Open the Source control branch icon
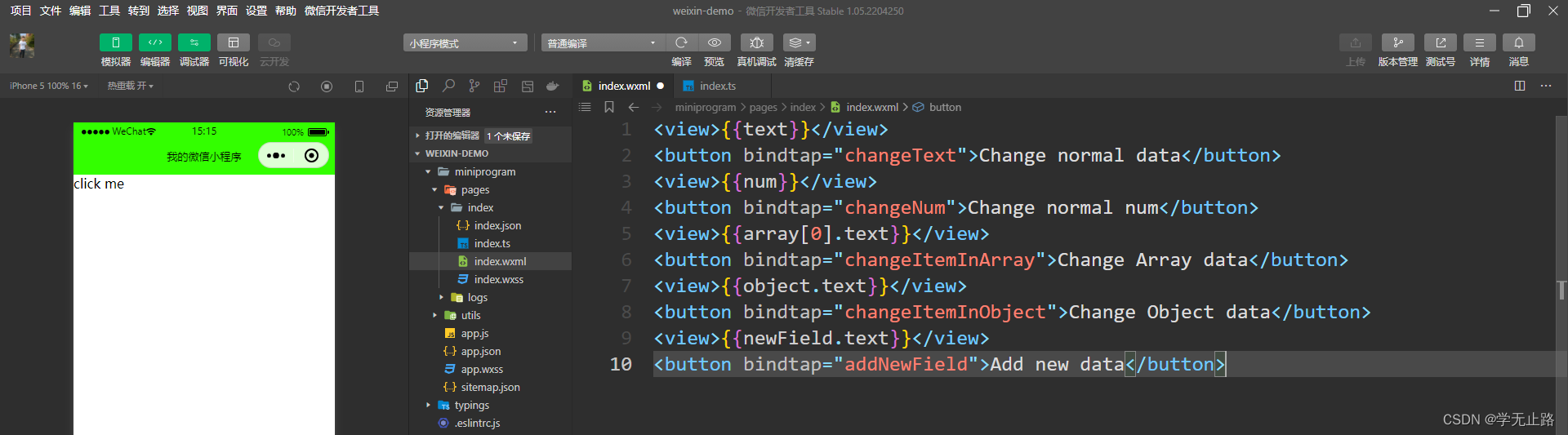1568x435 pixels. tap(474, 86)
